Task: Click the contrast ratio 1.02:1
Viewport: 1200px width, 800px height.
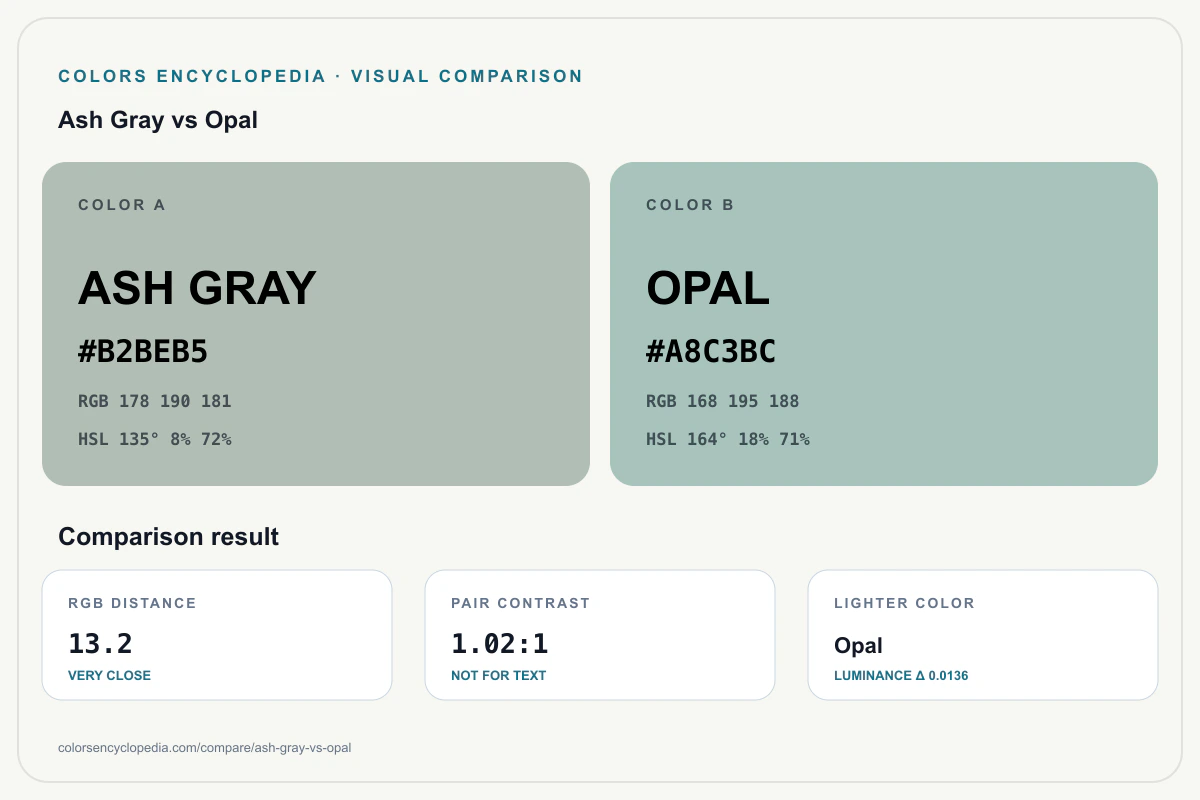Action: (x=500, y=643)
